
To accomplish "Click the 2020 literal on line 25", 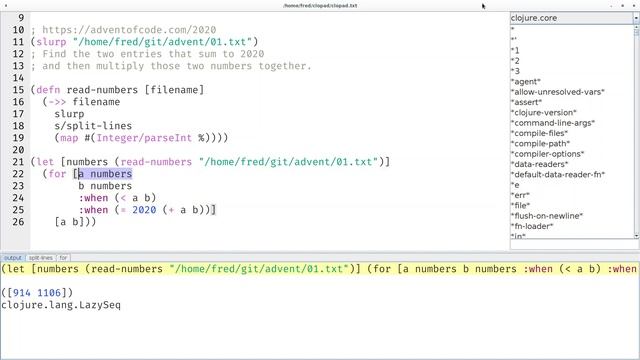I will pos(144,210).
